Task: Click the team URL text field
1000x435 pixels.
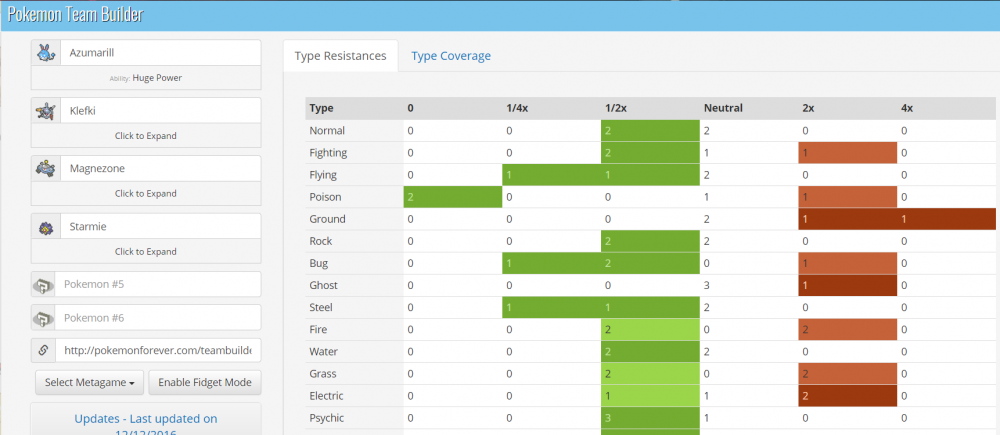Action: coord(158,351)
